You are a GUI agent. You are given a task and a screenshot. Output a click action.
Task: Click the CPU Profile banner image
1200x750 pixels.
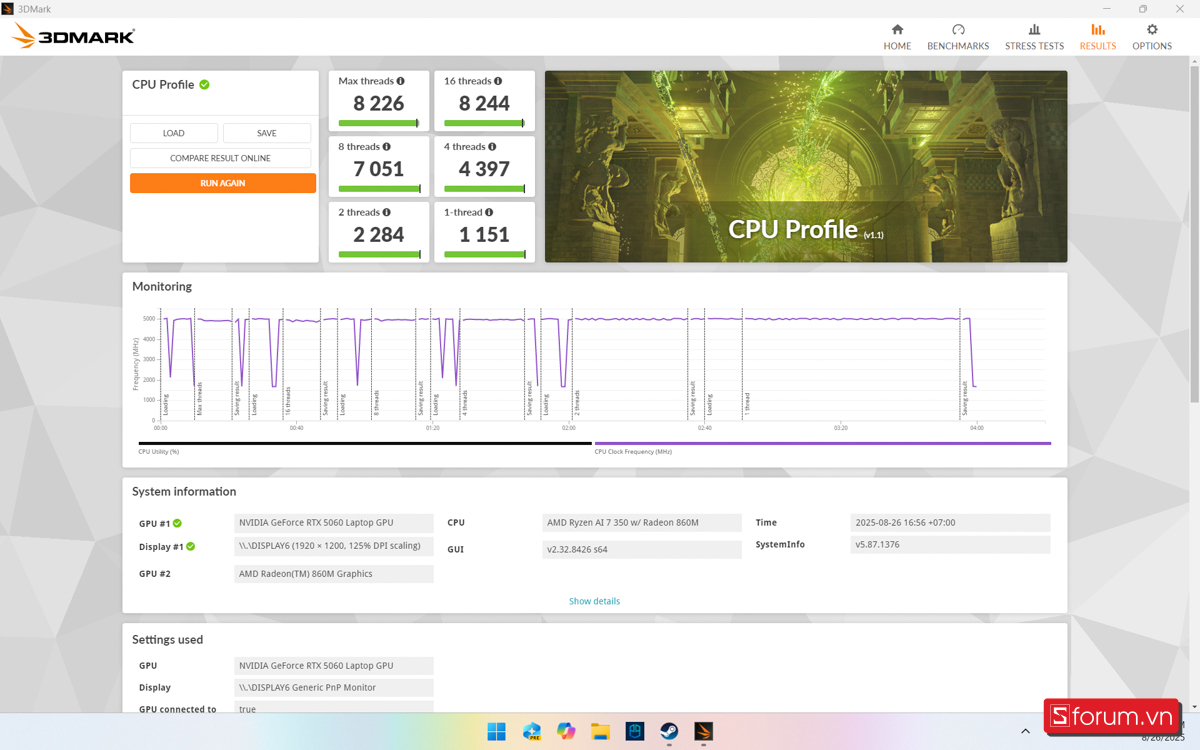[806, 166]
